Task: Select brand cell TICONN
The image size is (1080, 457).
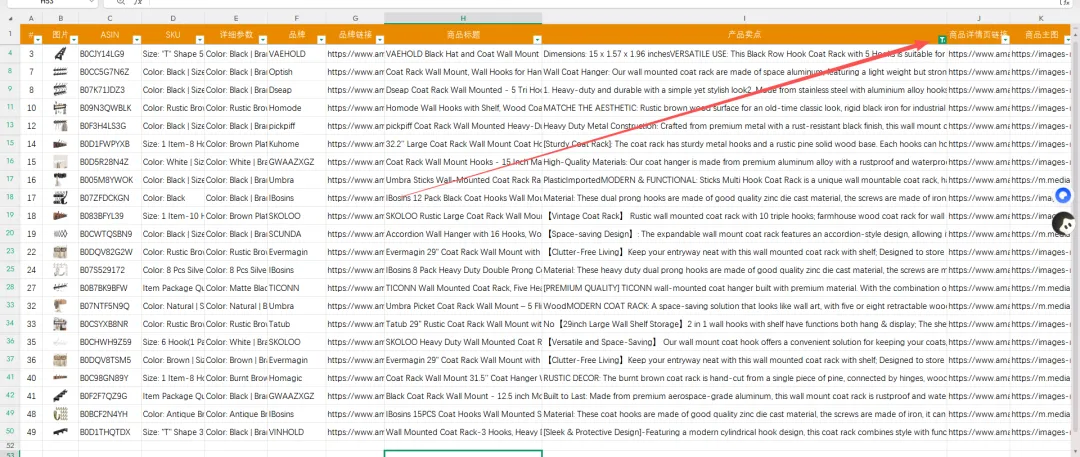Action: click(297, 287)
